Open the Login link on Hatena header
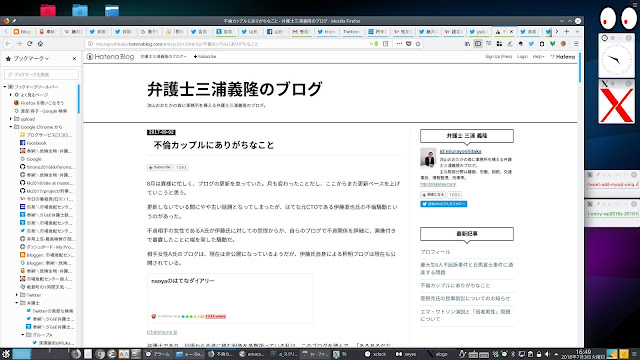The width and height of the screenshot is (640, 360). click(x=522, y=57)
